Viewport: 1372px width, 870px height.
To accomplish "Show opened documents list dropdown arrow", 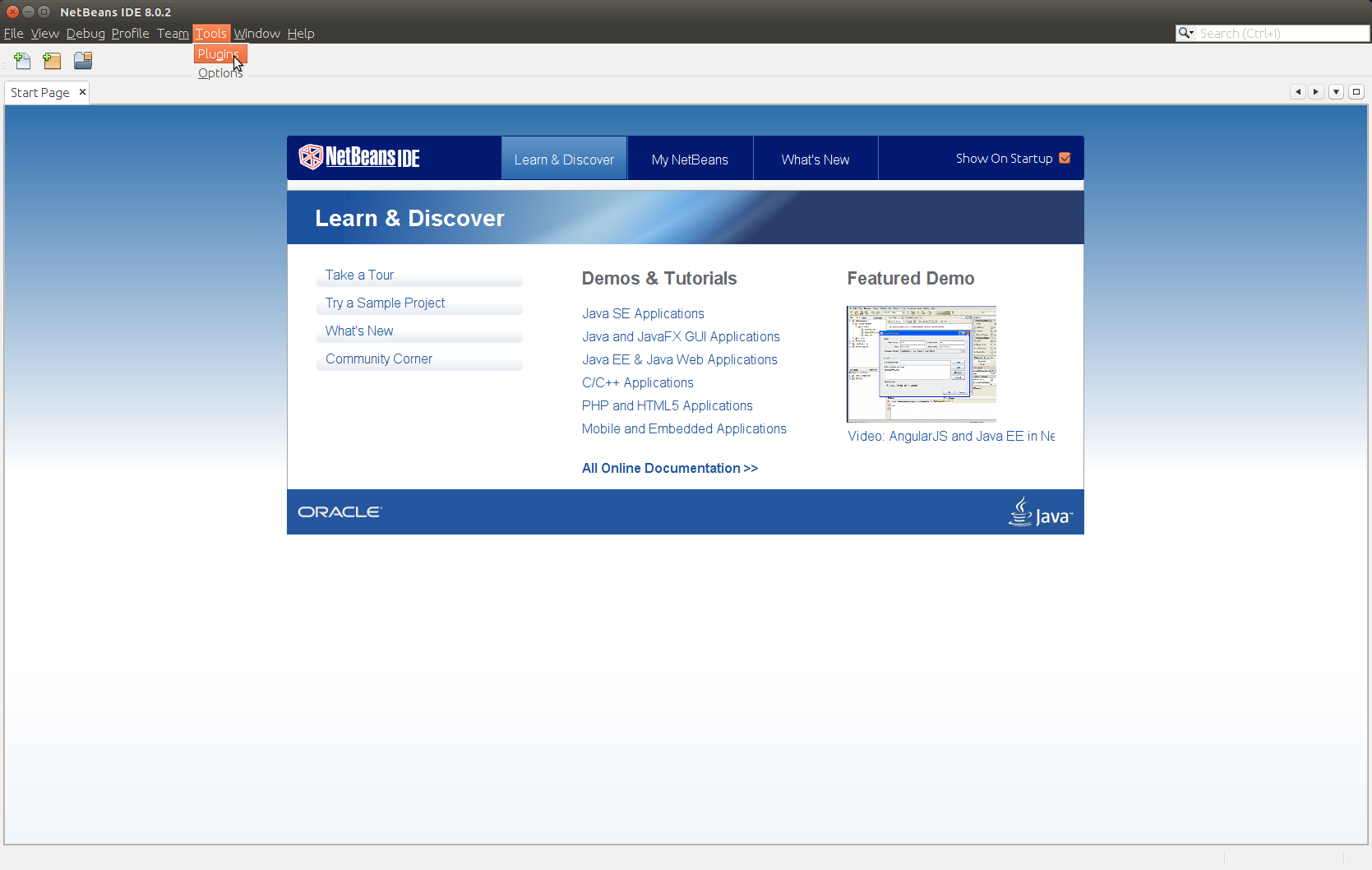I will (1337, 92).
